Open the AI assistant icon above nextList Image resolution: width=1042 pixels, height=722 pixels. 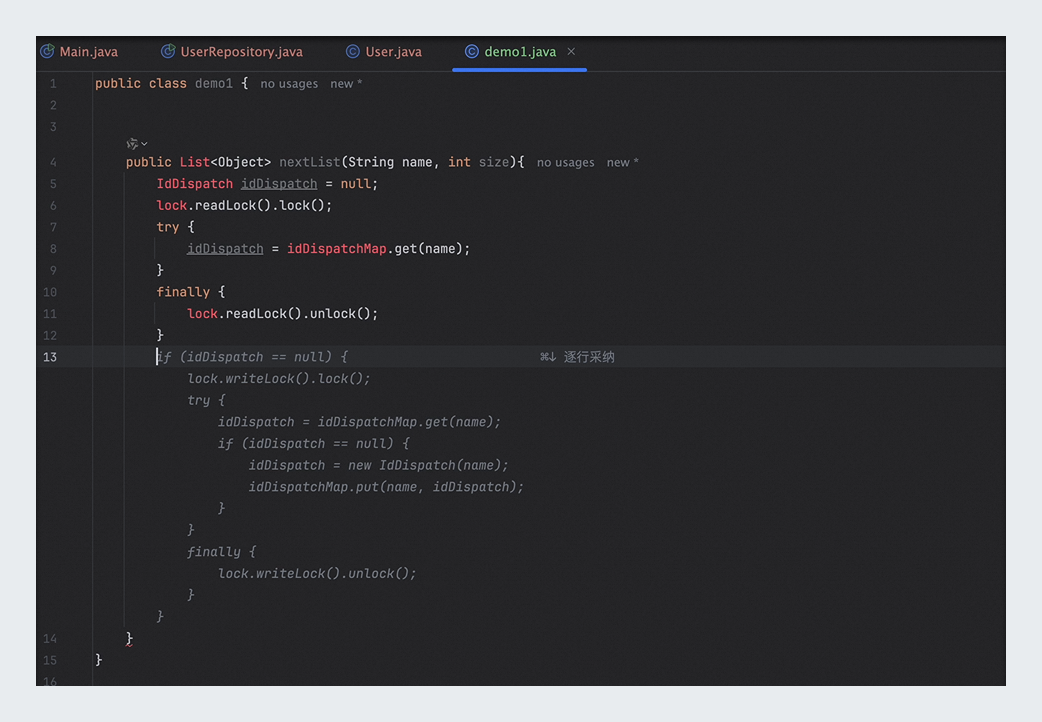point(132,144)
